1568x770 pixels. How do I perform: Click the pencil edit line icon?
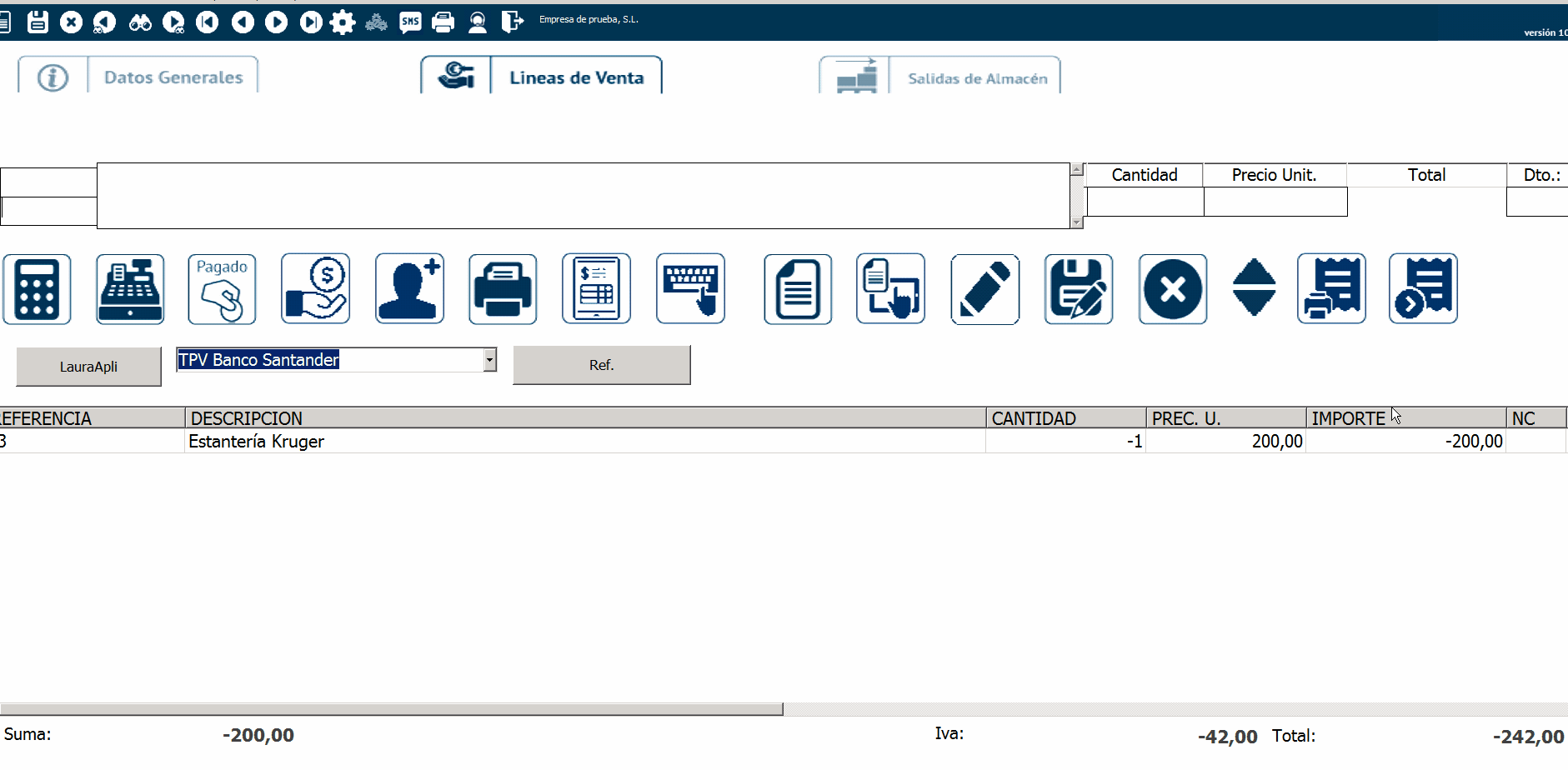(984, 289)
